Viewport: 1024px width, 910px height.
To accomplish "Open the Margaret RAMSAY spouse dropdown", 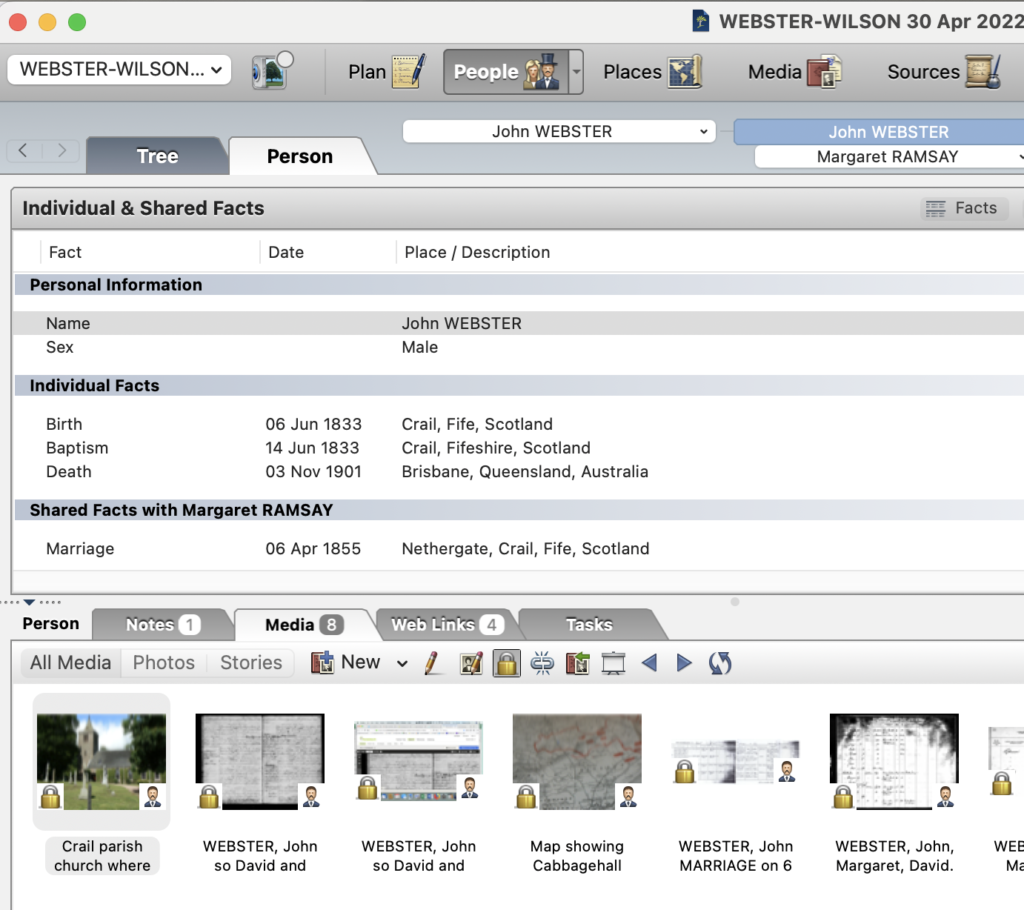I will [x=890, y=157].
